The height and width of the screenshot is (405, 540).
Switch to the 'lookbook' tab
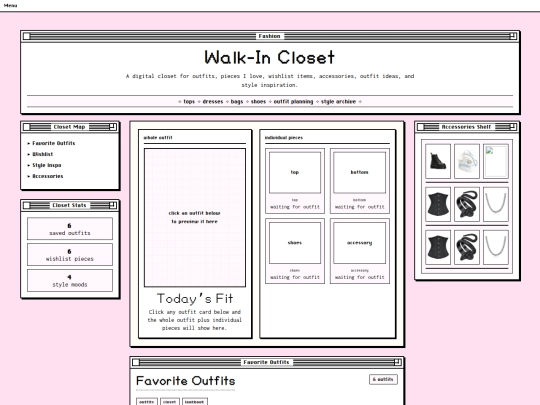pos(195,402)
